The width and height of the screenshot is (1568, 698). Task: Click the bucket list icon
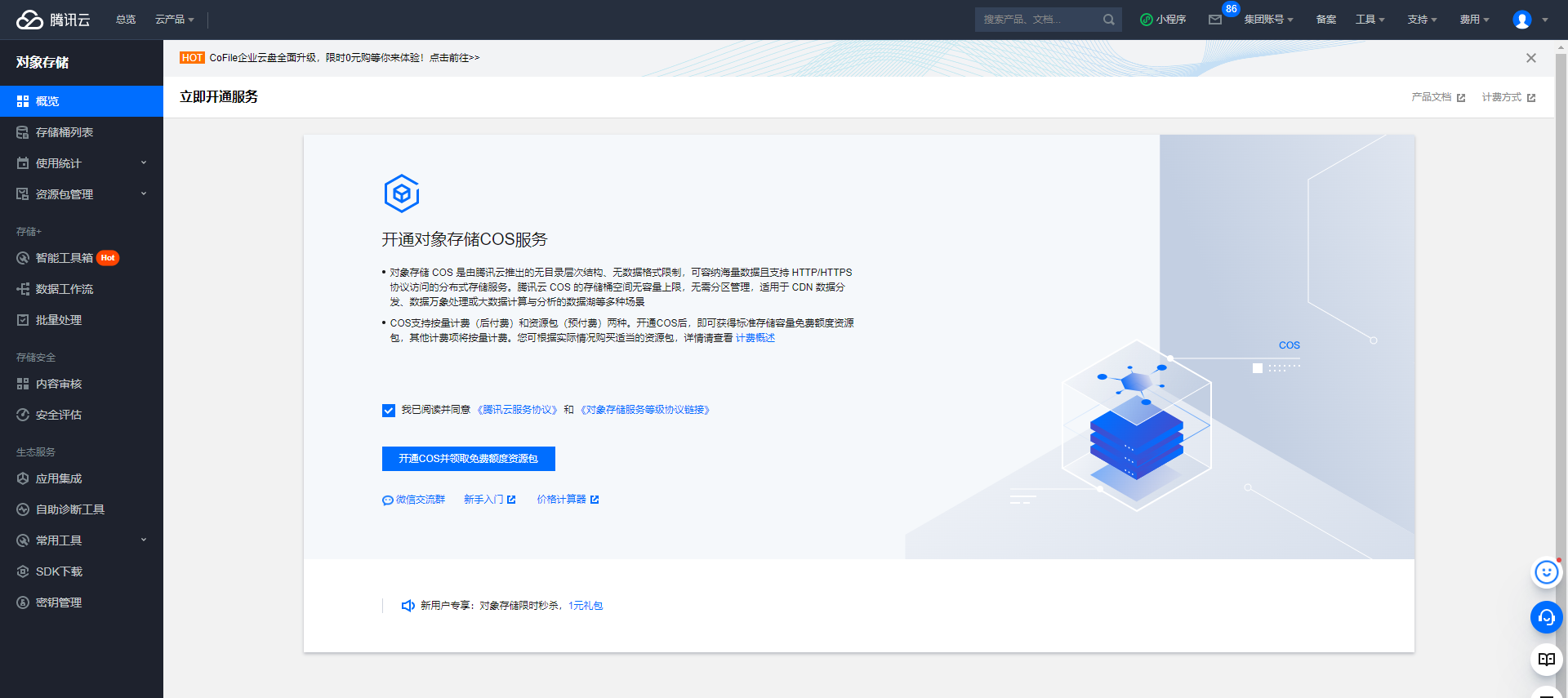coord(23,132)
